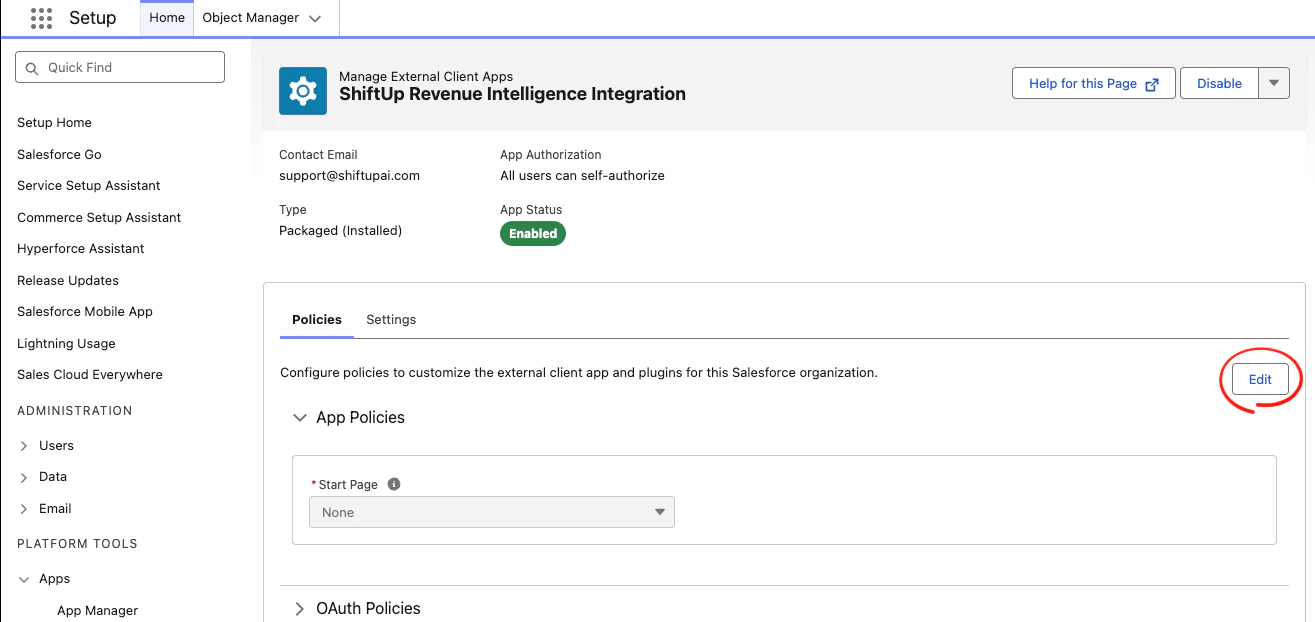Open Object Manager tab dropdown chevron
This screenshot has height=622, width=1315.
point(315,18)
